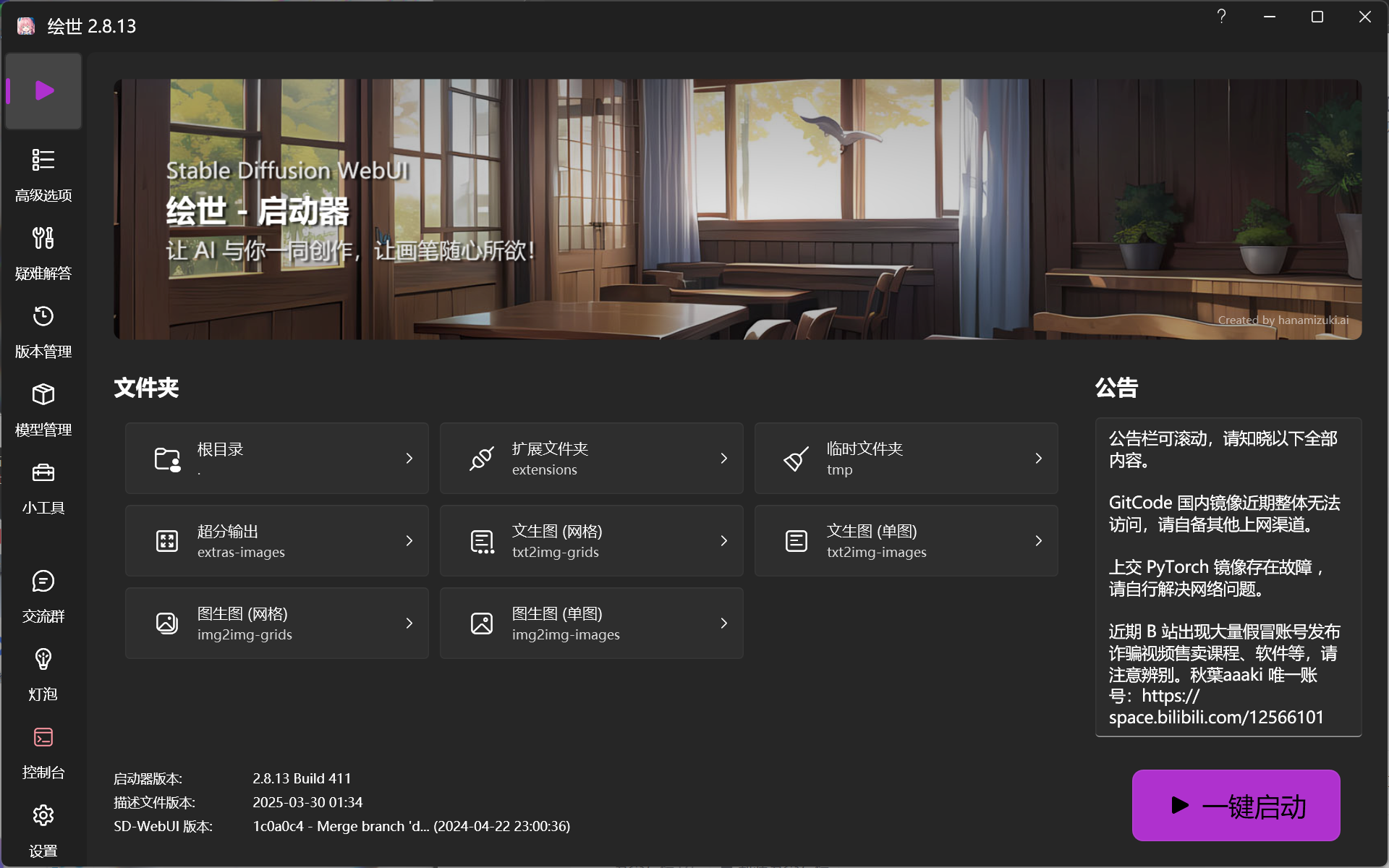Viewport: 1389px width, 868px height.
Task: Expand the 扩展文件夹 extensions chevron
Action: [723, 459]
